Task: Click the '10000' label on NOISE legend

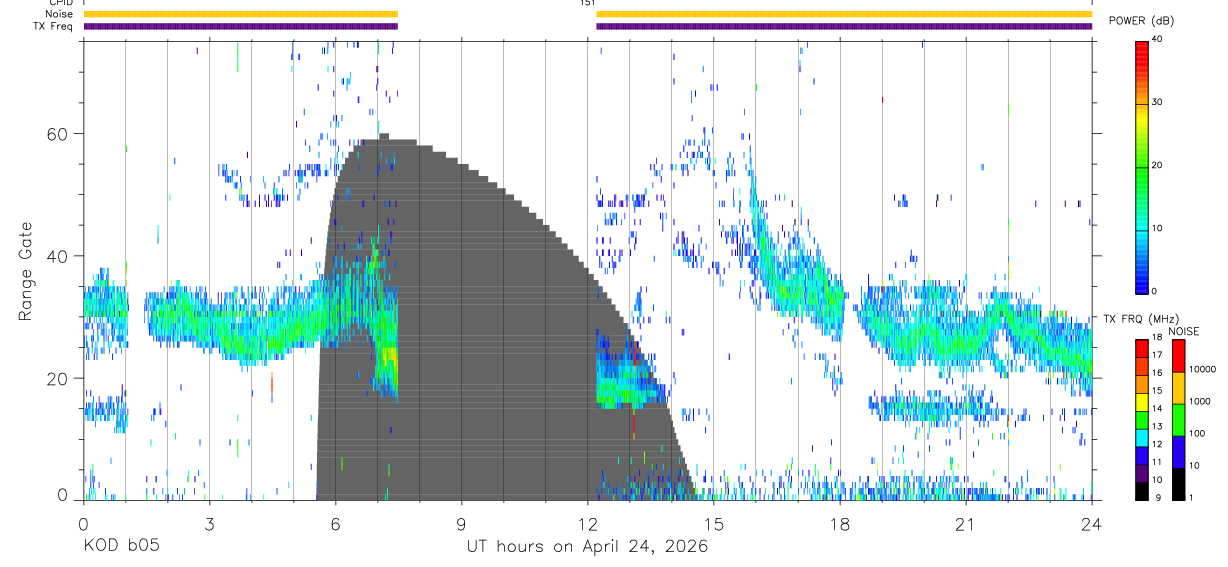Action: pyautogui.click(x=1203, y=369)
